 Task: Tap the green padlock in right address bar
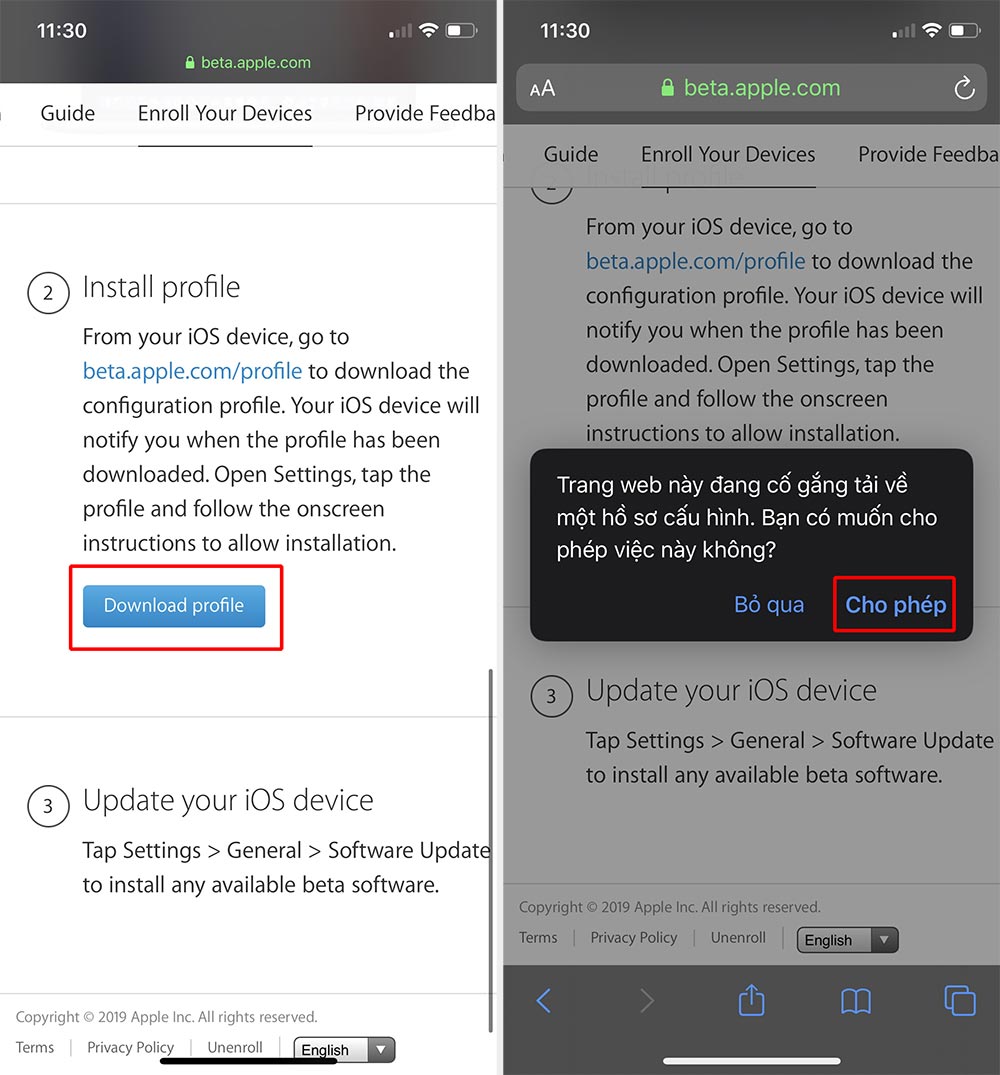point(667,87)
